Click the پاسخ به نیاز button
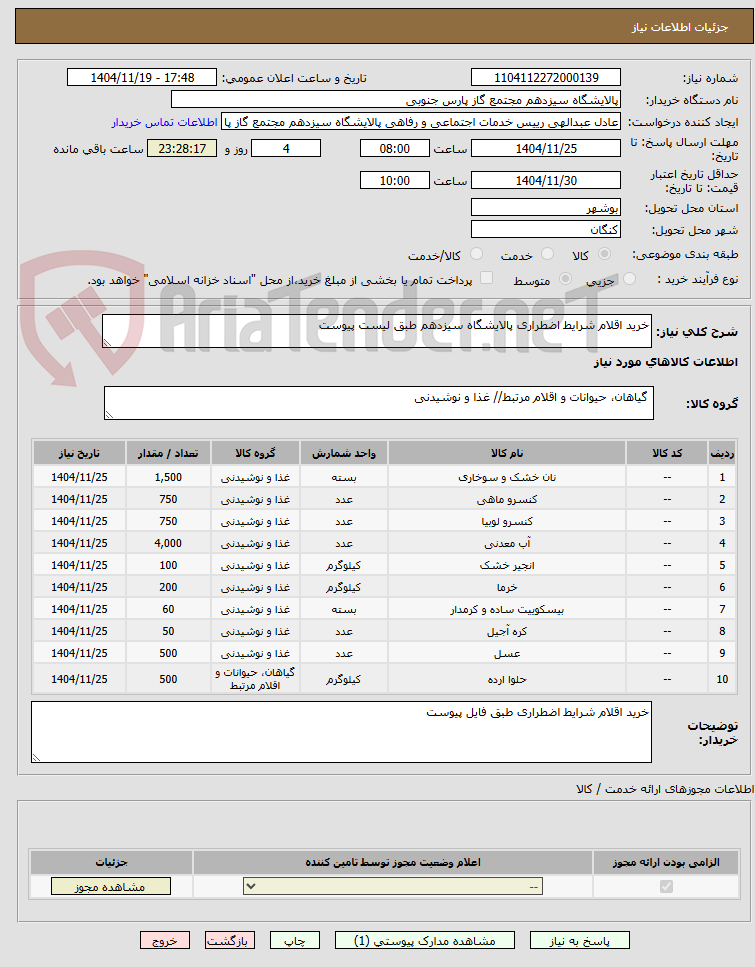This screenshot has width=755, height=967. (x=580, y=940)
